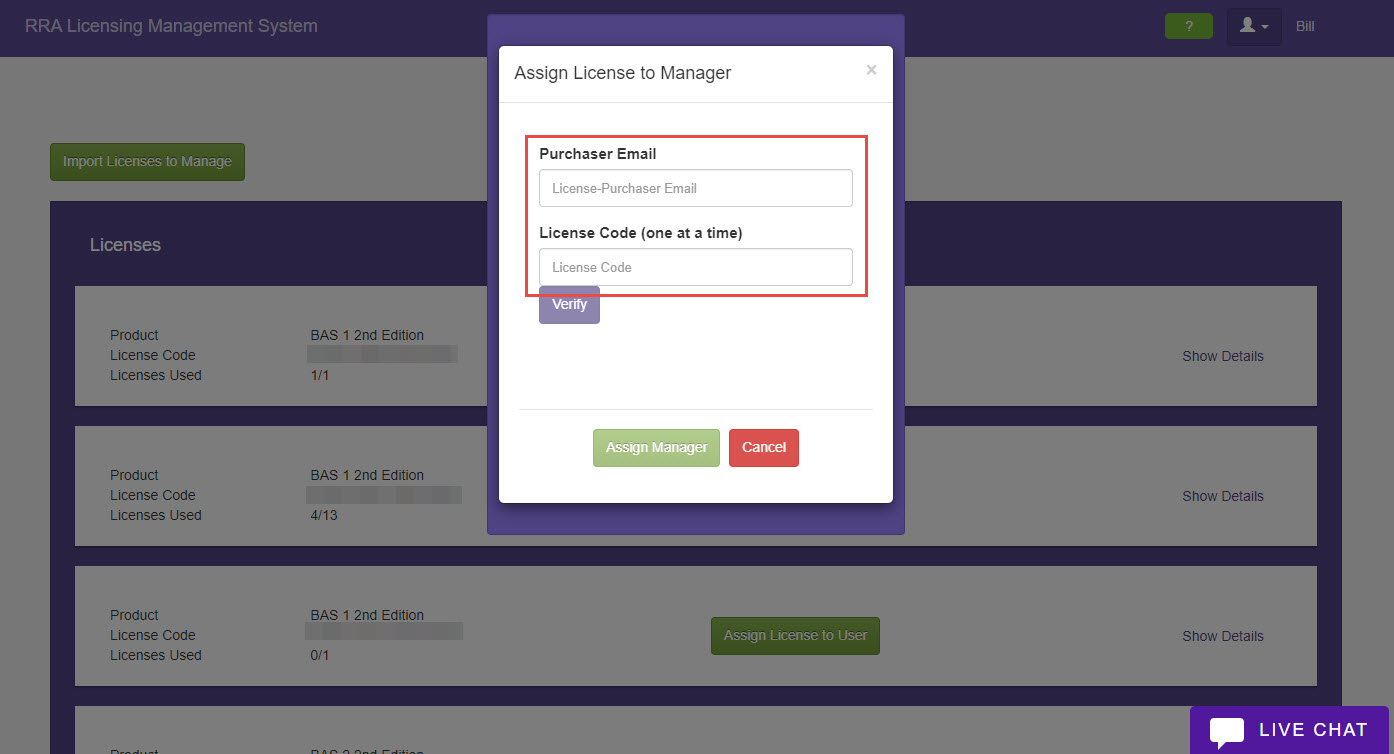Click the Assign License to Manager dialog title

point(622,72)
